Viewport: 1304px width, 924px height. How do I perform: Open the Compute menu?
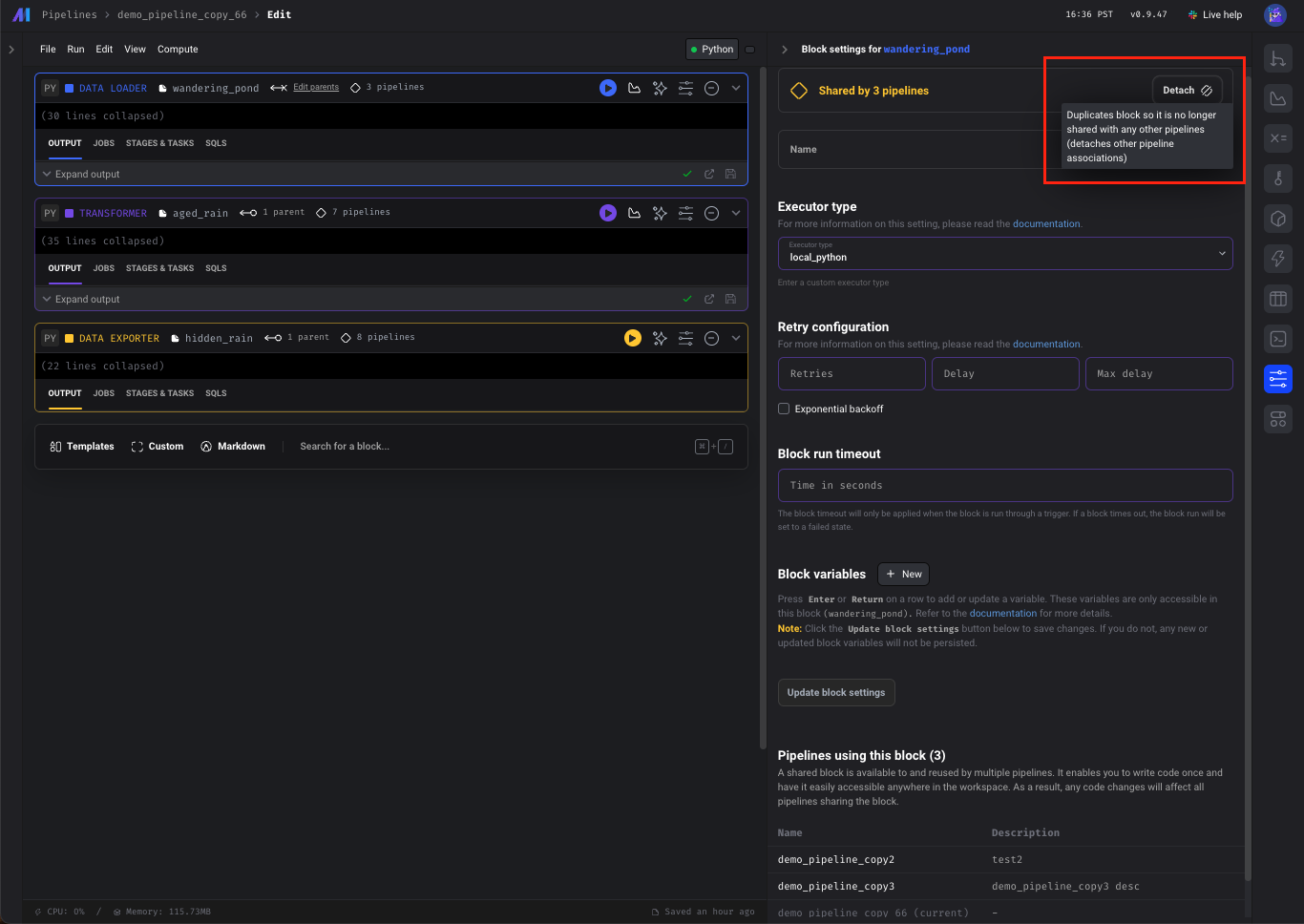pyautogui.click(x=178, y=50)
